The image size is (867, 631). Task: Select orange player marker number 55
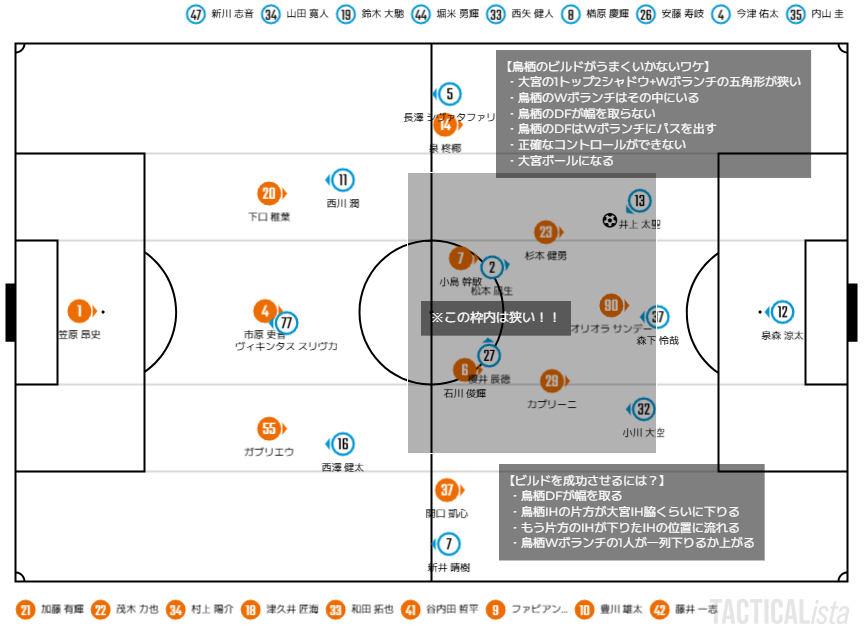tap(269, 429)
